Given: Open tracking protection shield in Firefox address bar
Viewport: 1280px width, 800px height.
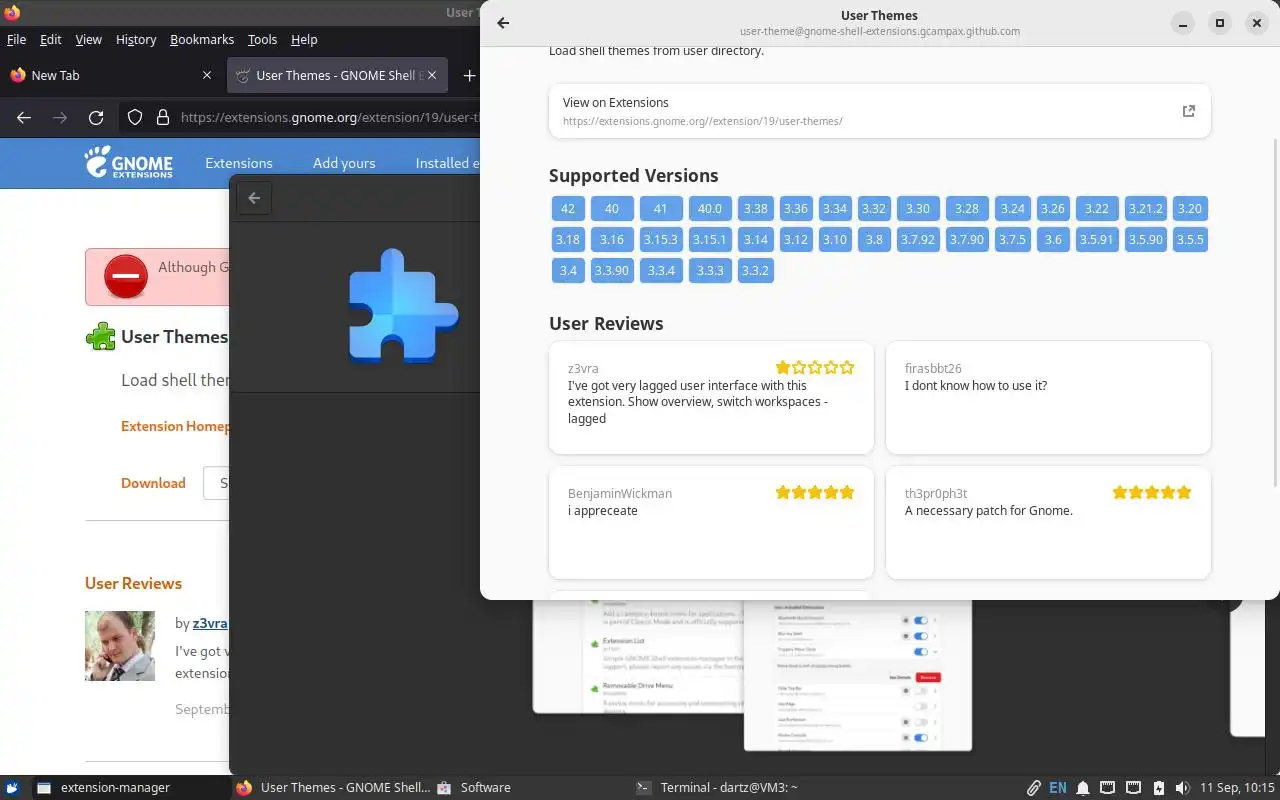Looking at the screenshot, I should [135, 117].
